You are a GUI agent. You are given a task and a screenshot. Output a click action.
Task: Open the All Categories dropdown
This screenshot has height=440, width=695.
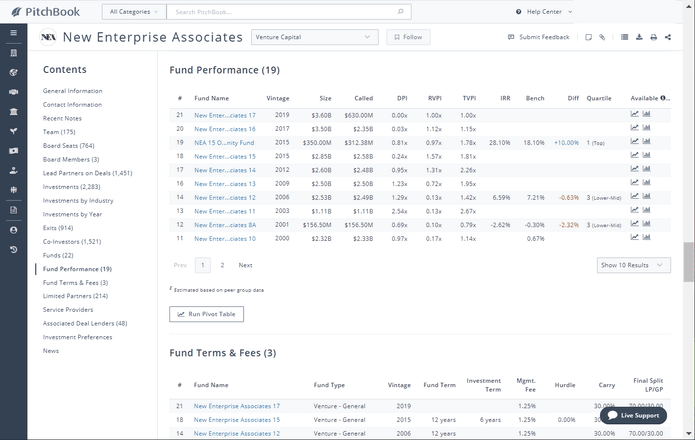click(x=132, y=12)
